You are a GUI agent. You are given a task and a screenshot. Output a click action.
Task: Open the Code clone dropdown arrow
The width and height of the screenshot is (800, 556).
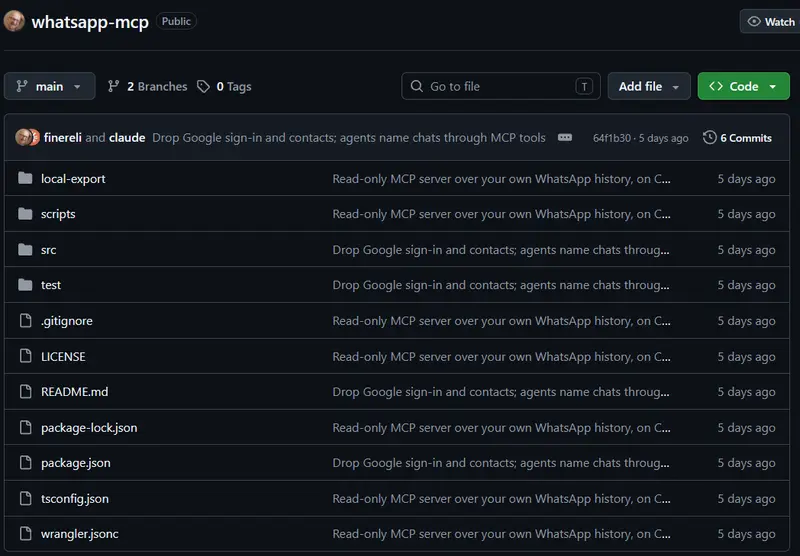[x=773, y=87]
